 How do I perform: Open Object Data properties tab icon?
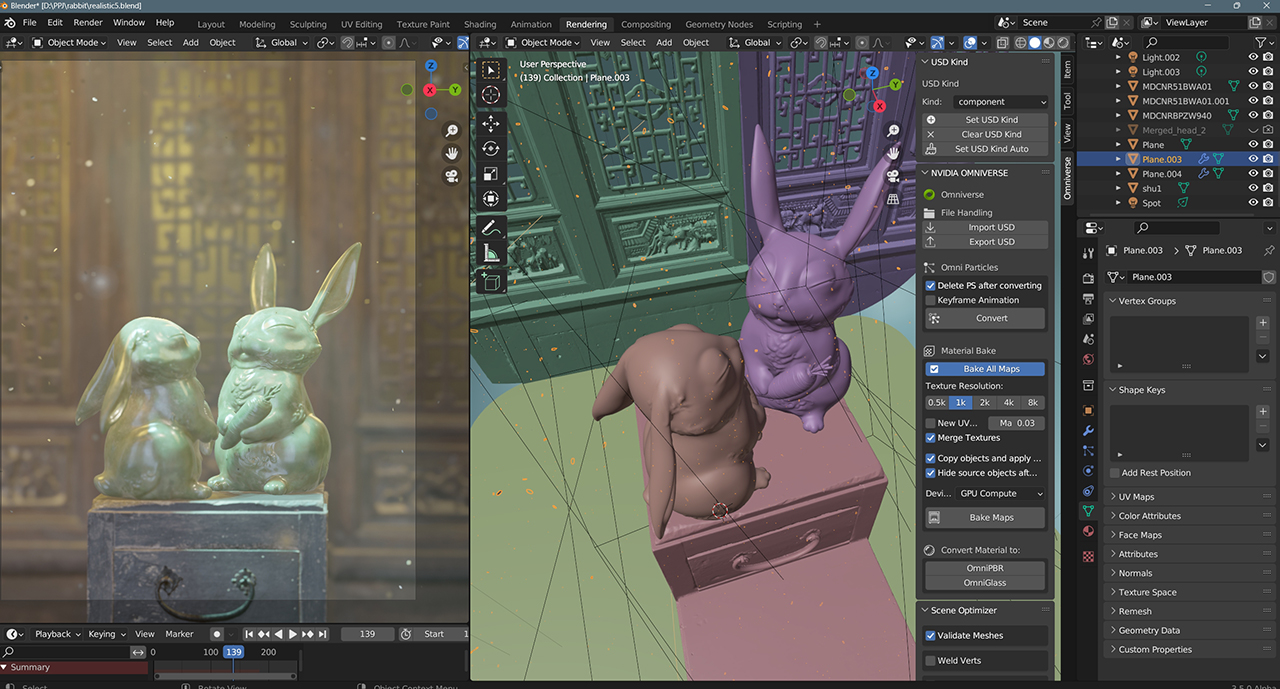(x=1088, y=511)
